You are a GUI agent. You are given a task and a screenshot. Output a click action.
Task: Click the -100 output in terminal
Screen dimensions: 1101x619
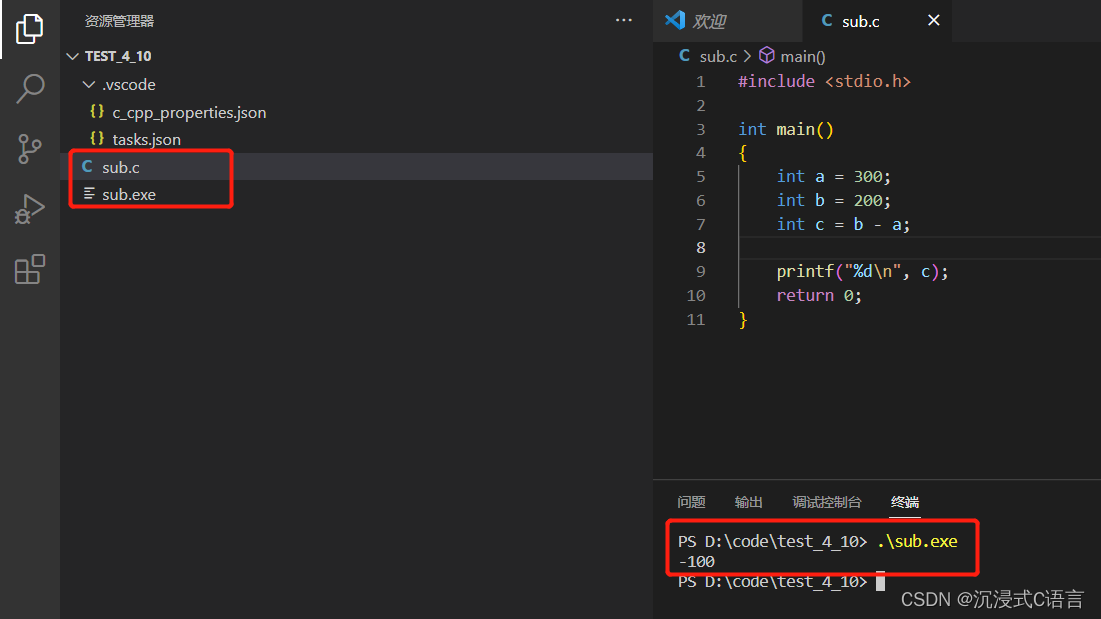pyautogui.click(x=697, y=561)
